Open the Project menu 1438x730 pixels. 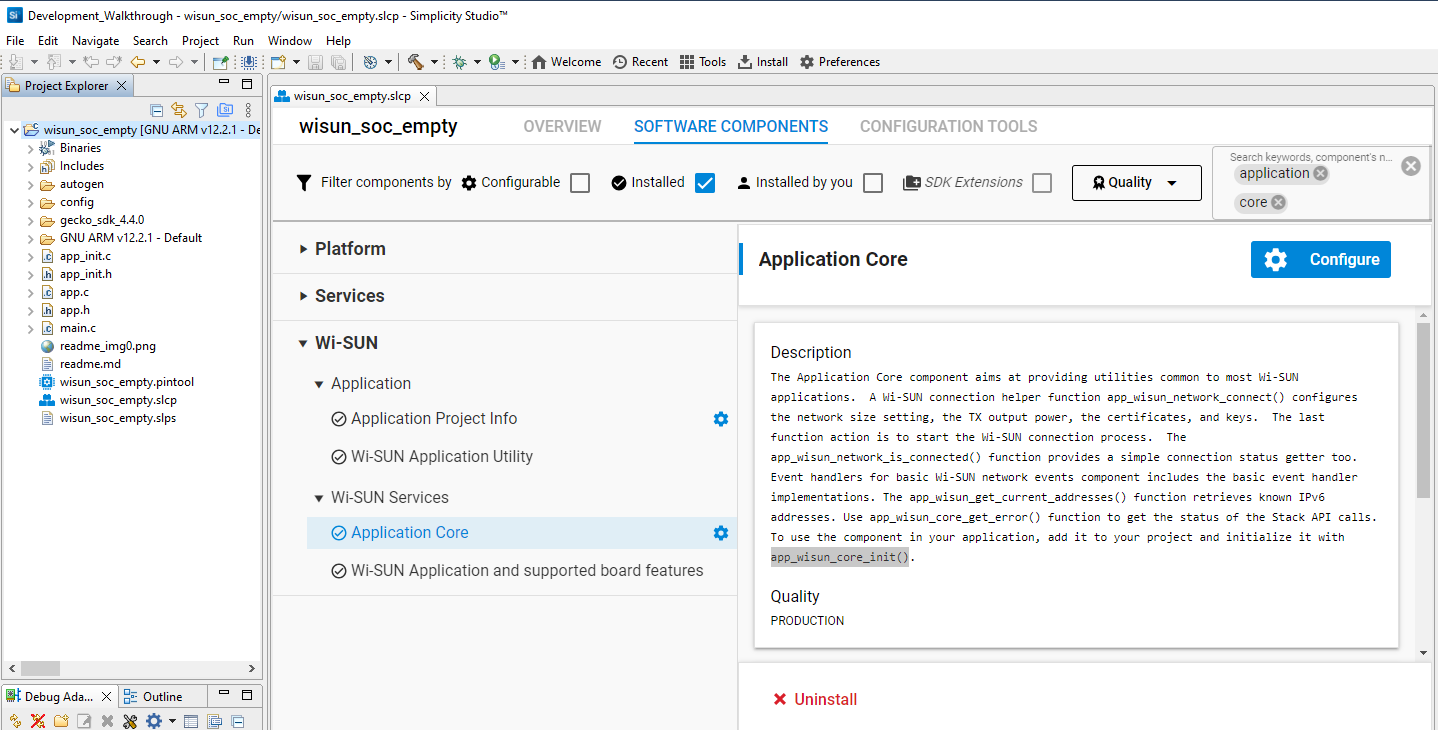pos(200,41)
